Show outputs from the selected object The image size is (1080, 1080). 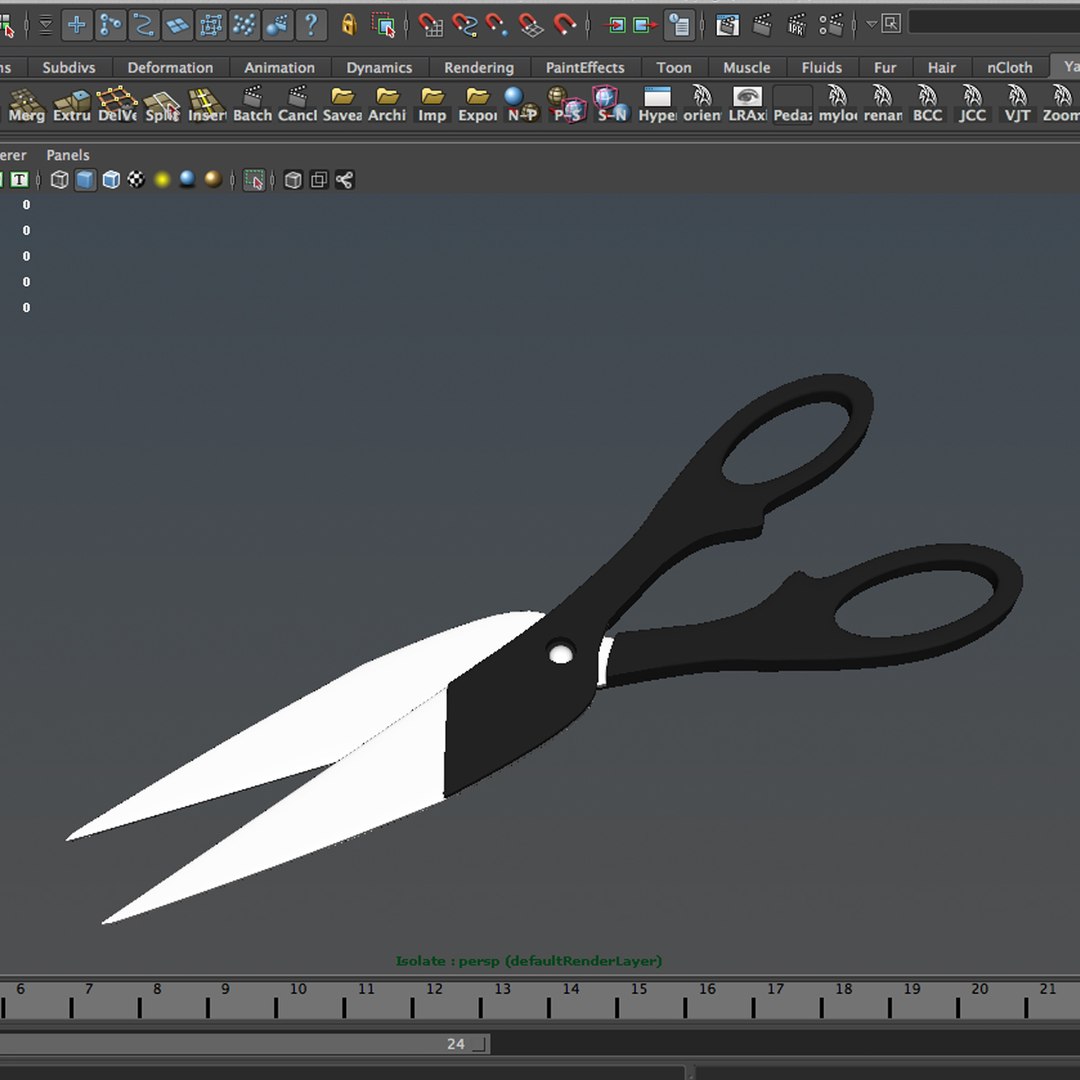click(x=645, y=25)
